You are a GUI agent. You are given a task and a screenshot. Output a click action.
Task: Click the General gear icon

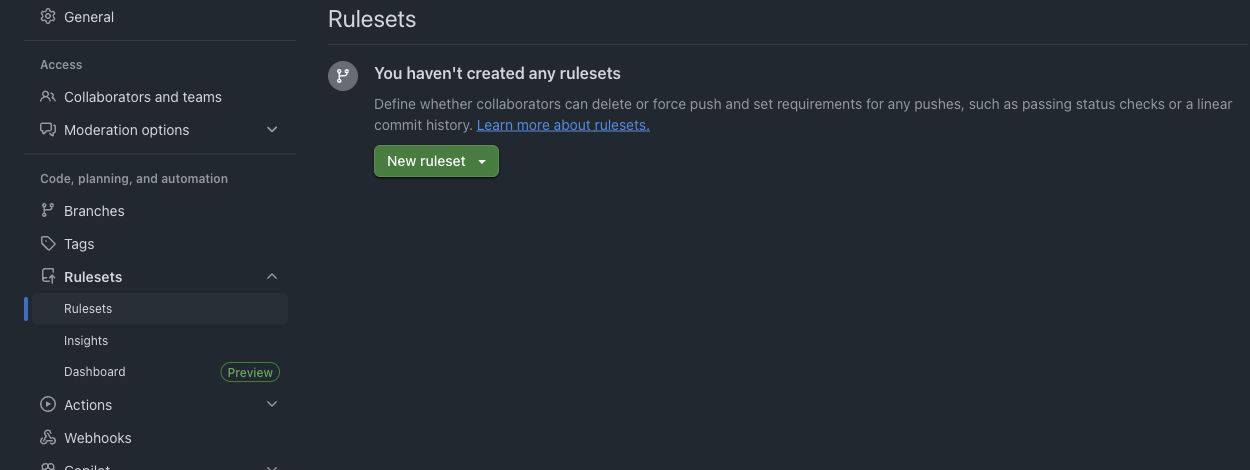point(48,16)
